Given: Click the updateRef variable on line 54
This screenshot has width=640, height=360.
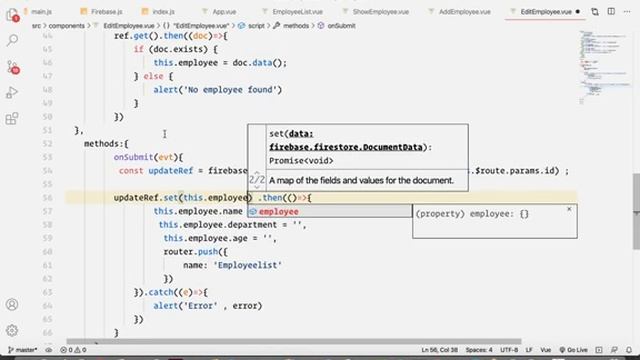Looking at the screenshot, I should (170, 171).
